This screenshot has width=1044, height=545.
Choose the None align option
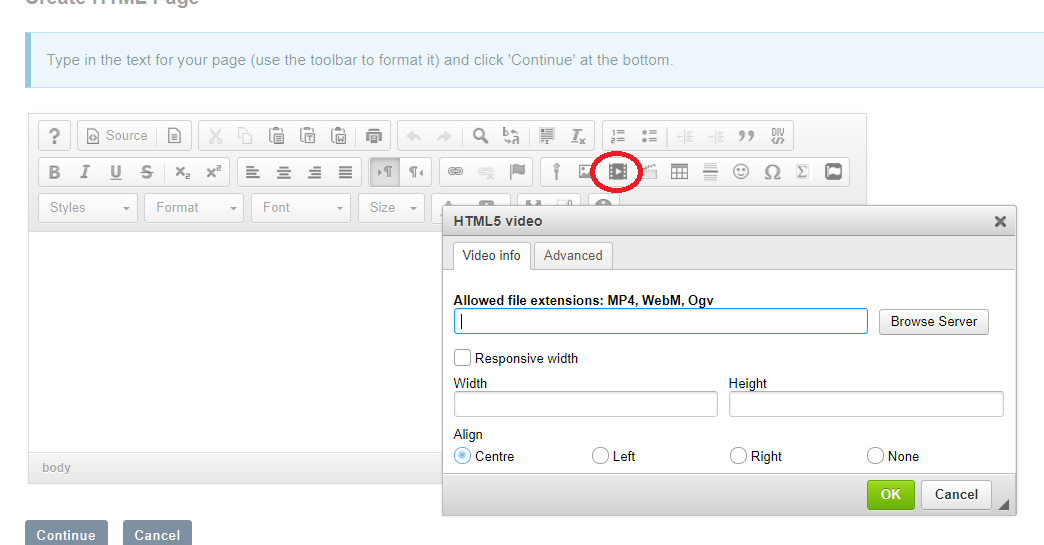(x=876, y=456)
